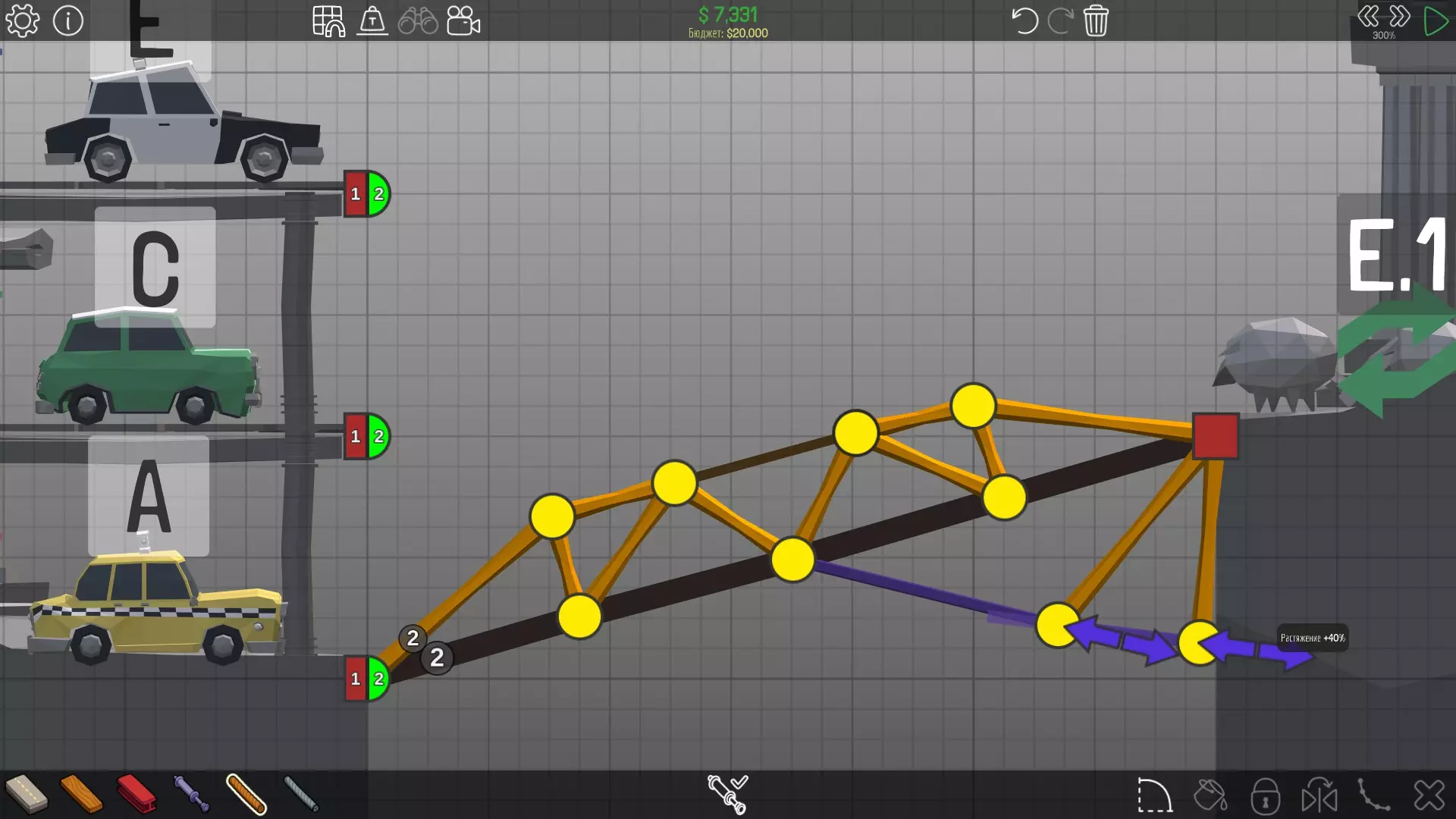Toggle the stress weight display icon

point(372,20)
